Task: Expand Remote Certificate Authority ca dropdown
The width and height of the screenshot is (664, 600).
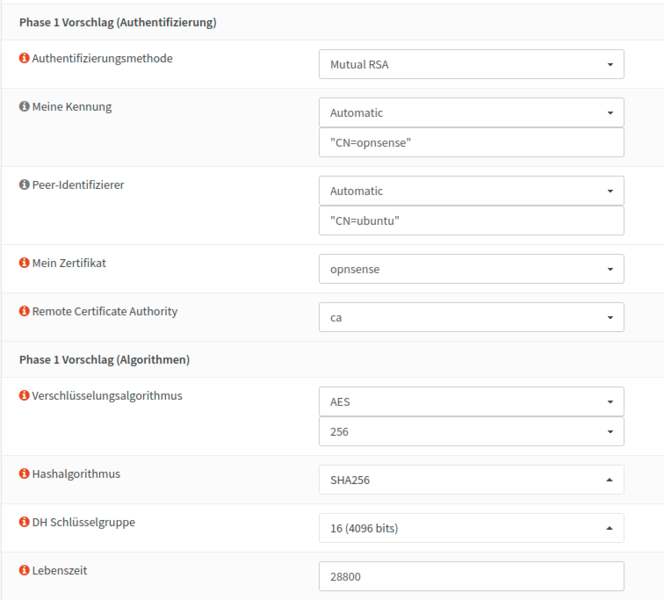Action: pyautogui.click(x=471, y=317)
